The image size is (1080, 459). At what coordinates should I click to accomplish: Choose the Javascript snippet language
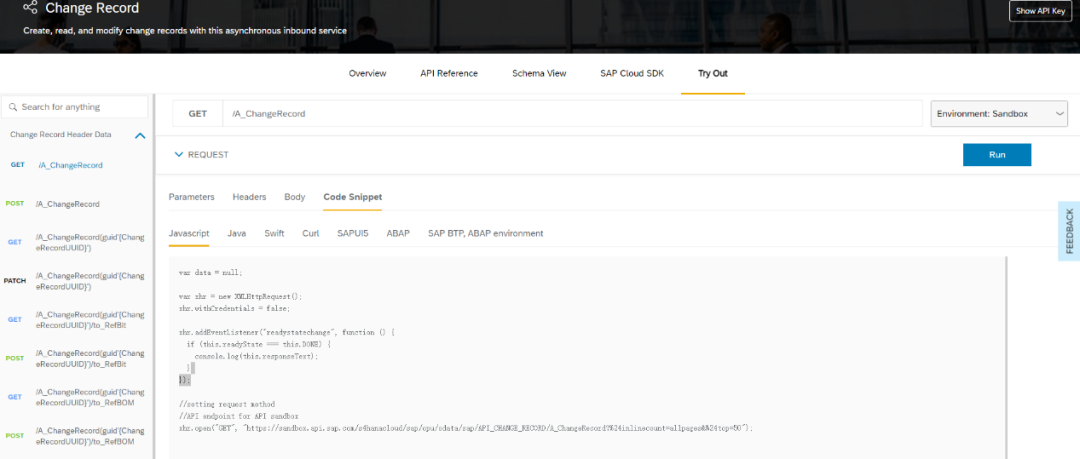click(x=189, y=234)
